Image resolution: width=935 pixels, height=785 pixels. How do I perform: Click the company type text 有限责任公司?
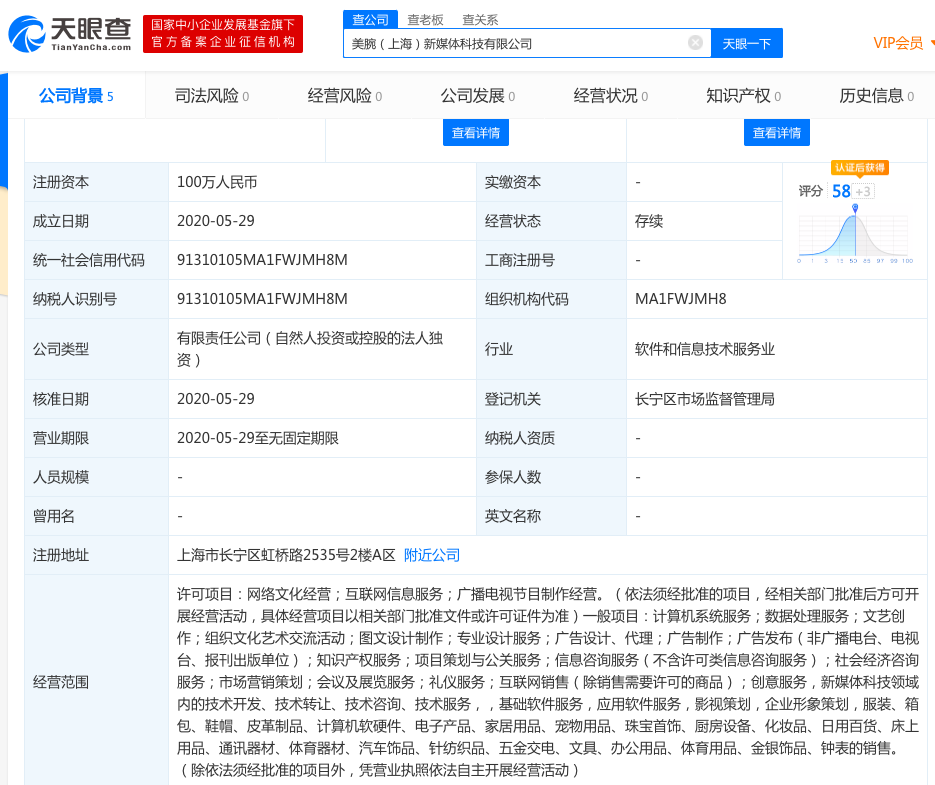219,338
